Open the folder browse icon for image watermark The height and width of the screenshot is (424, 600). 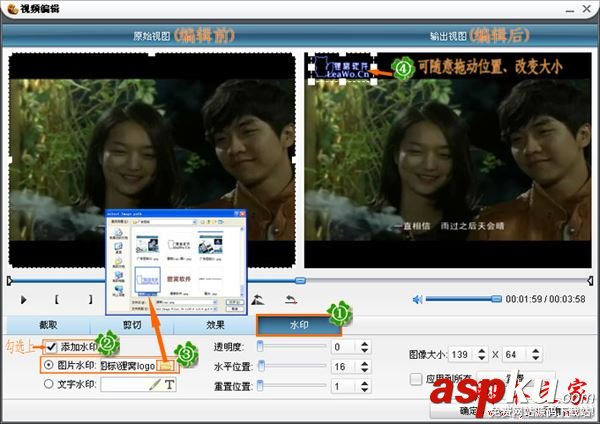(x=165, y=366)
